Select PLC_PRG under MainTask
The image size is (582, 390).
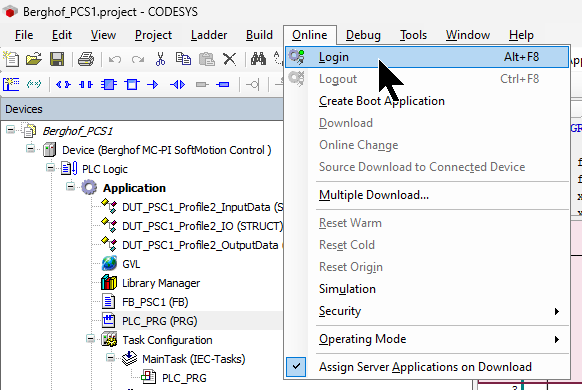184,378
